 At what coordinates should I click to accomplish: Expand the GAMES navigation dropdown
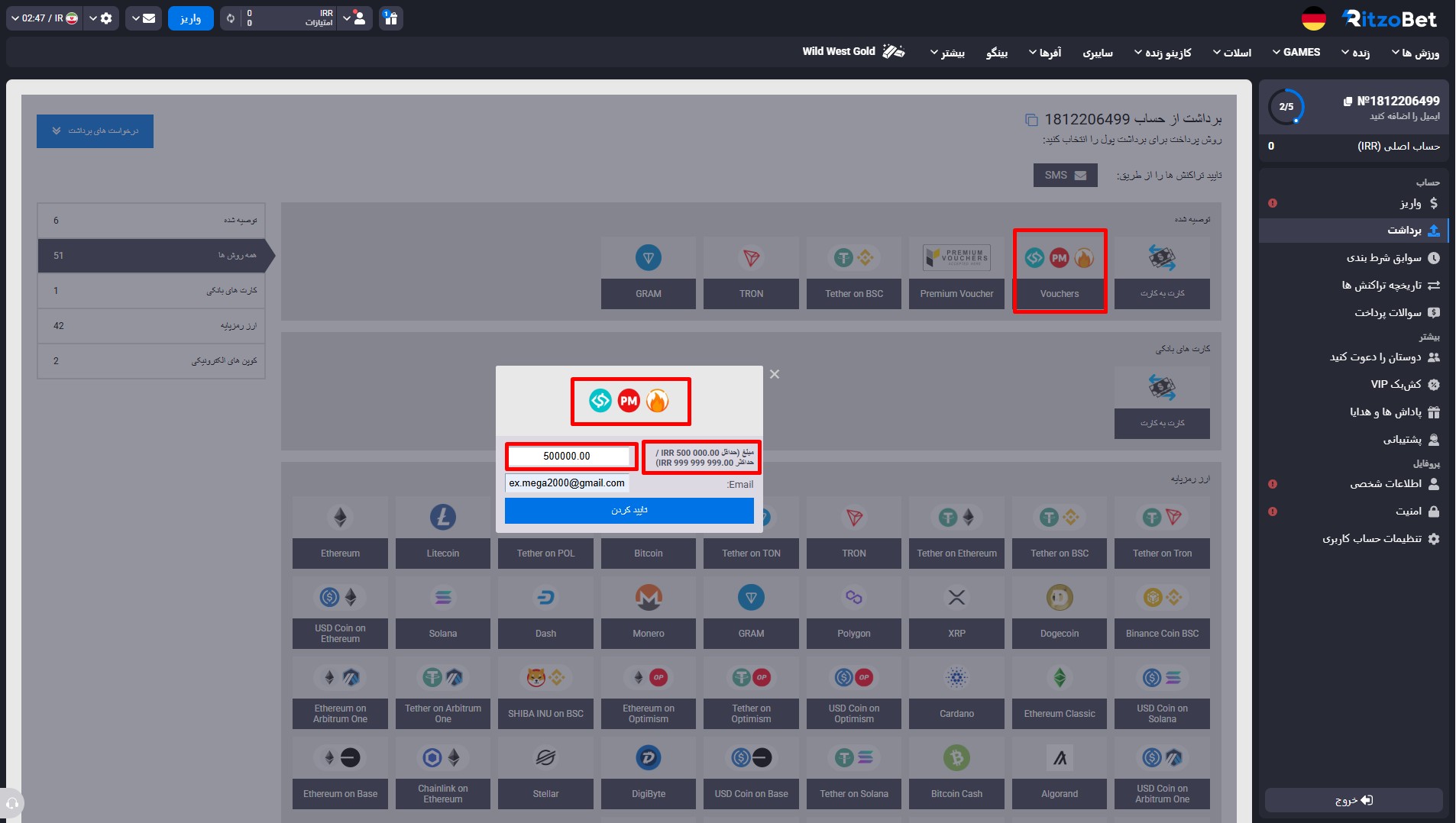coord(1296,52)
